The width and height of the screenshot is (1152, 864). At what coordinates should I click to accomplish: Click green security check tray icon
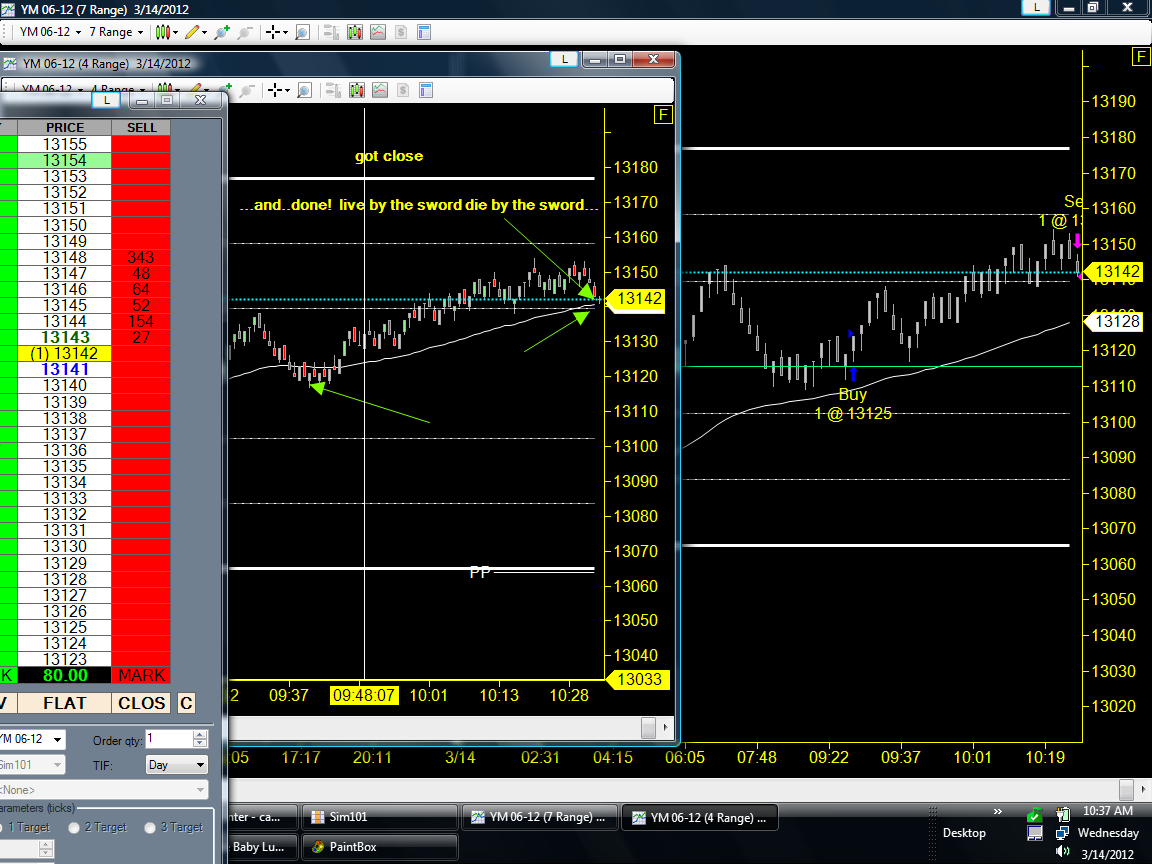[x=1034, y=814]
